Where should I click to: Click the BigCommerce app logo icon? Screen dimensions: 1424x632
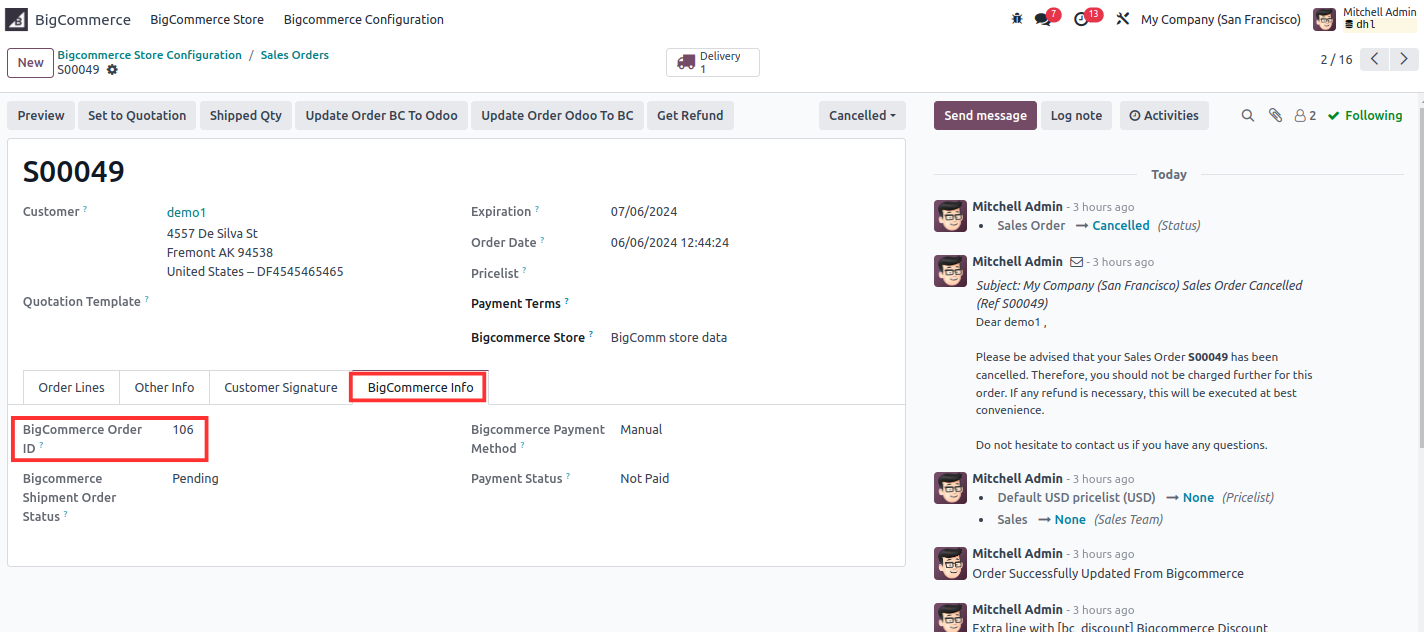tap(17, 19)
